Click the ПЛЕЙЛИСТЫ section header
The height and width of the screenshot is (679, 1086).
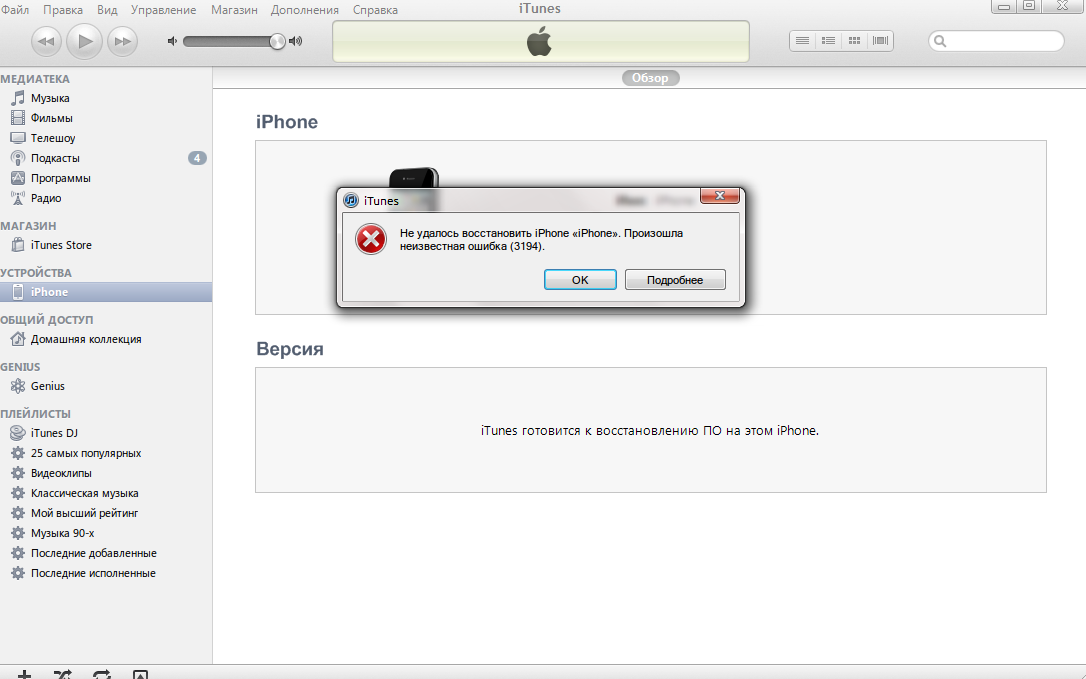tap(35, 414)
